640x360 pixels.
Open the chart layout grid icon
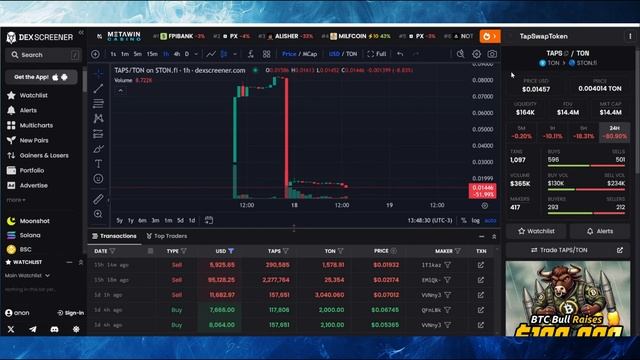[267, 54]
